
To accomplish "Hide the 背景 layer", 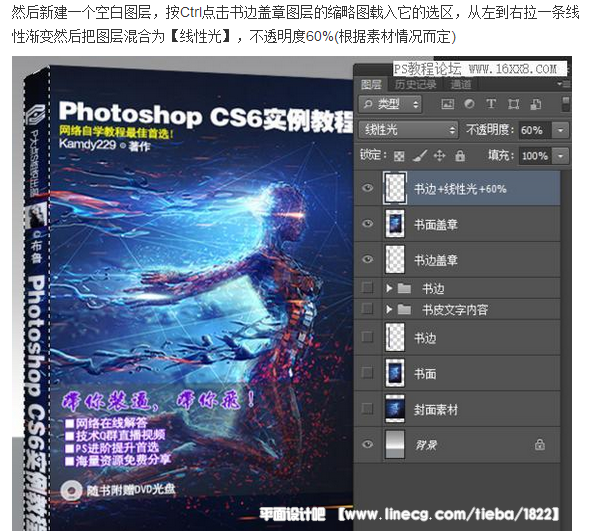I will (368, 444).
